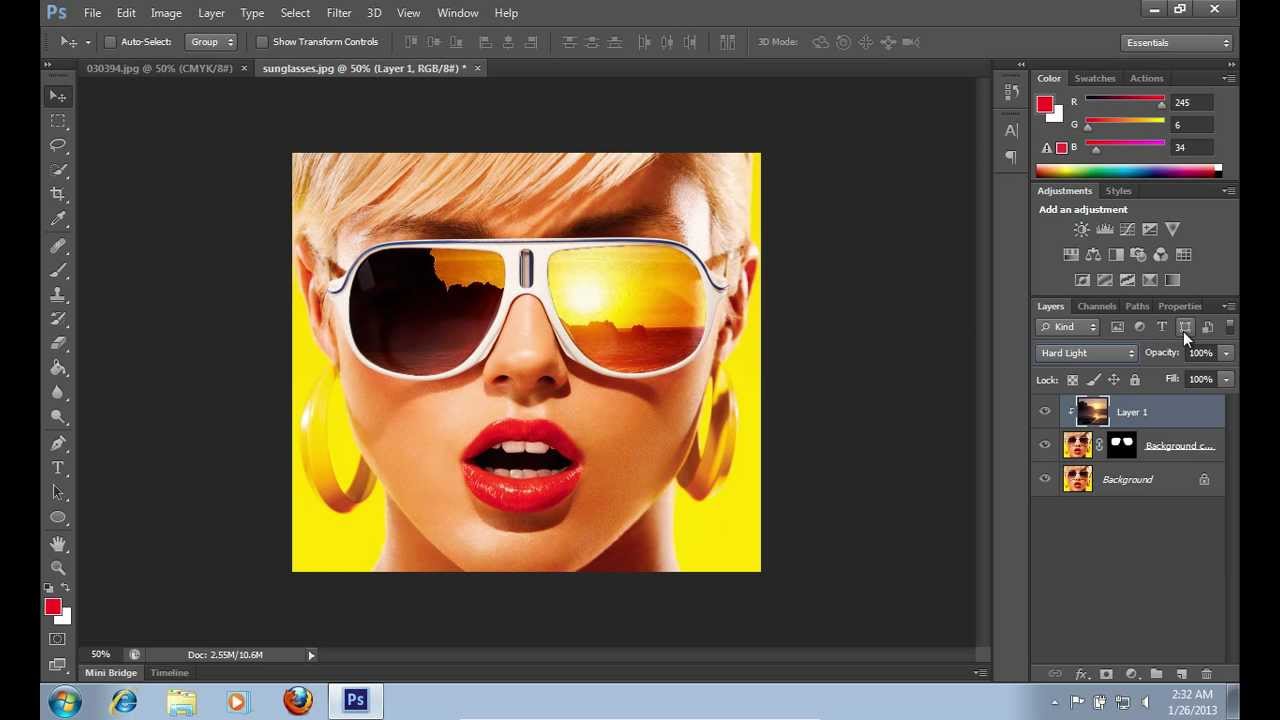Select the Pen tool
The height and width of the screenshot is (720, 1280).
click(x=58, y=444)
